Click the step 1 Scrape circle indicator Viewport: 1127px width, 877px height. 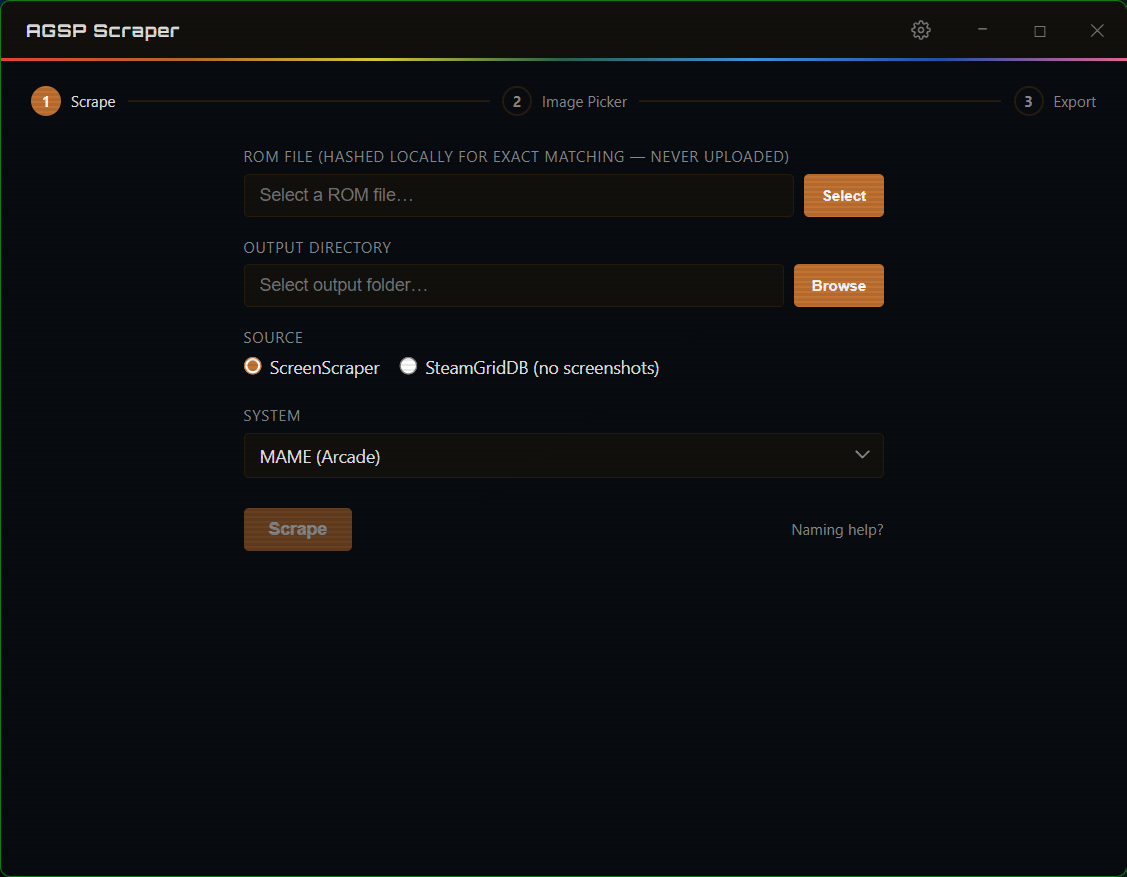(x=45, y=101)
